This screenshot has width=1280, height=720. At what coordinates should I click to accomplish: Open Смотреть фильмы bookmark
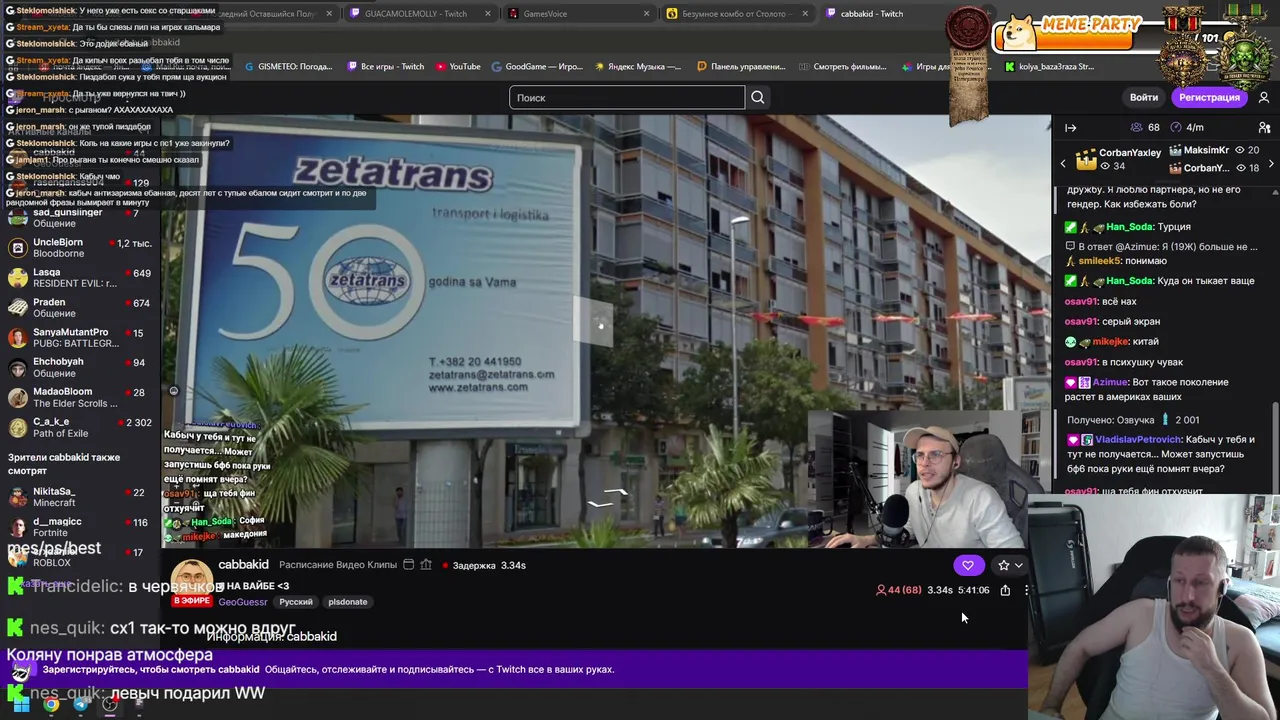pos(843,67)
